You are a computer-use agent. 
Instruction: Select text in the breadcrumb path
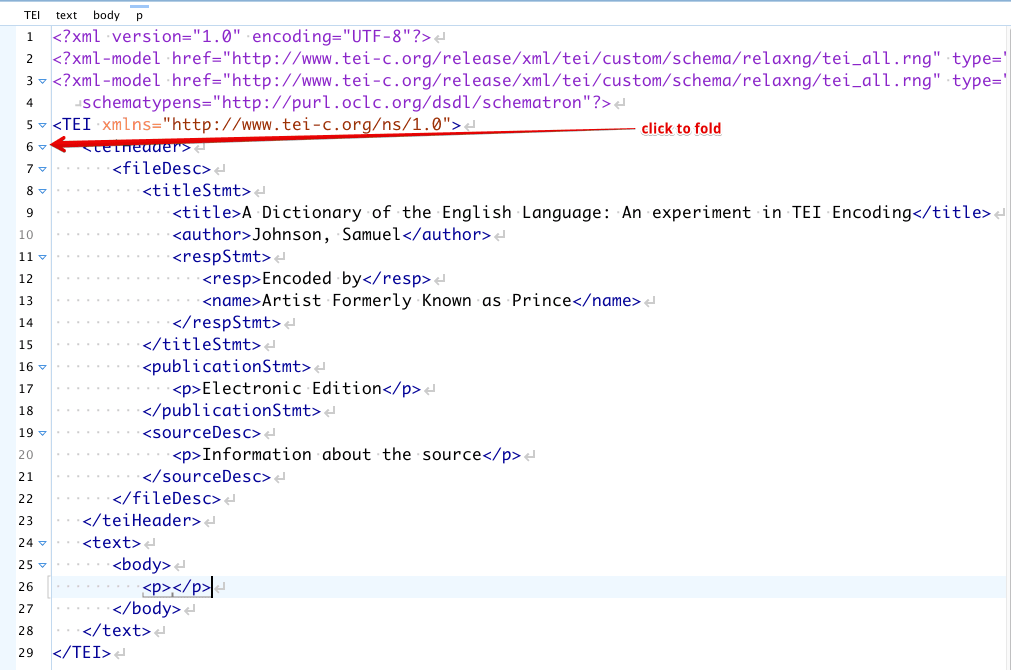click(x=66, y=16)
